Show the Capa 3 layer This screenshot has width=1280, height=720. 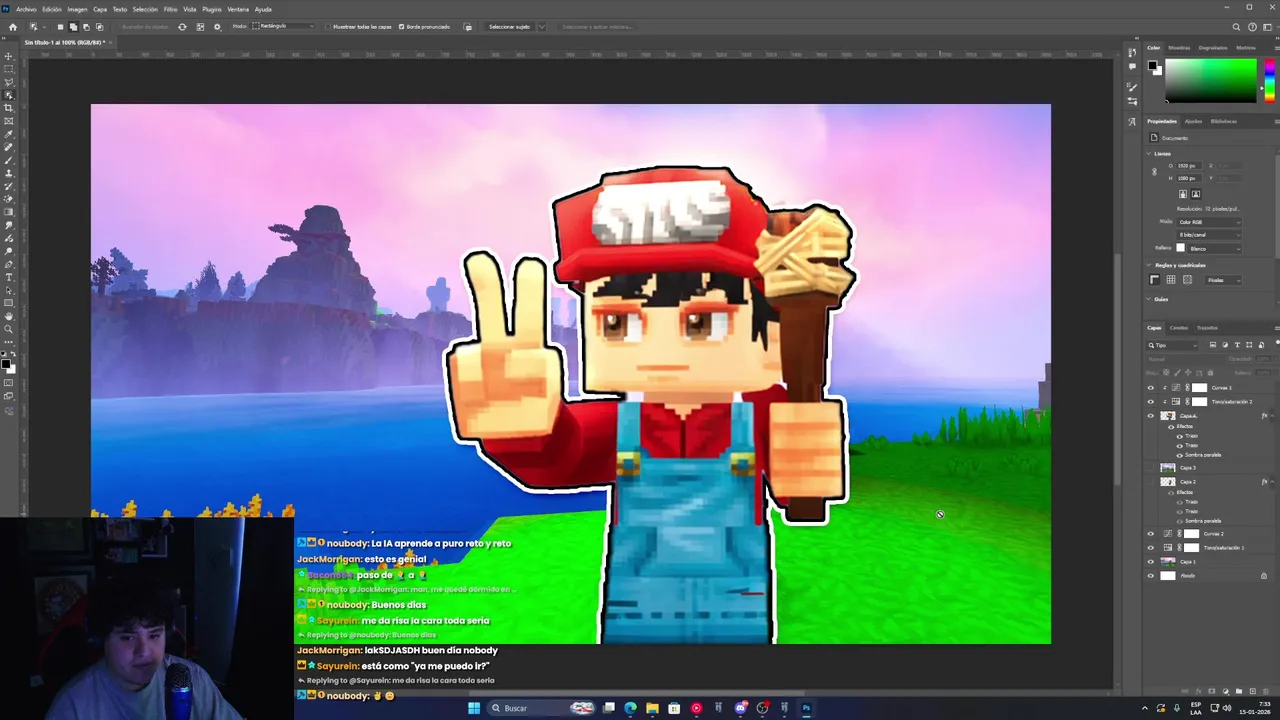[x=1150, y=468]
